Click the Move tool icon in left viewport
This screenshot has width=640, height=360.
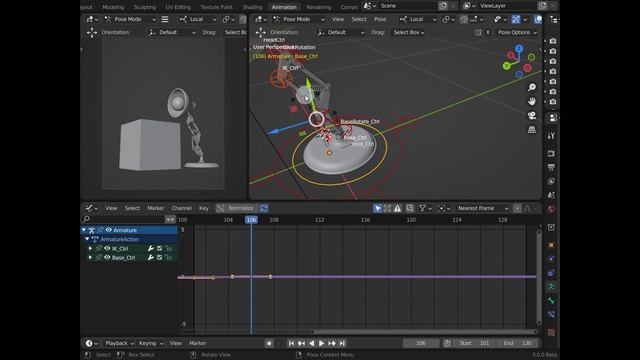[x=92, y=32]
